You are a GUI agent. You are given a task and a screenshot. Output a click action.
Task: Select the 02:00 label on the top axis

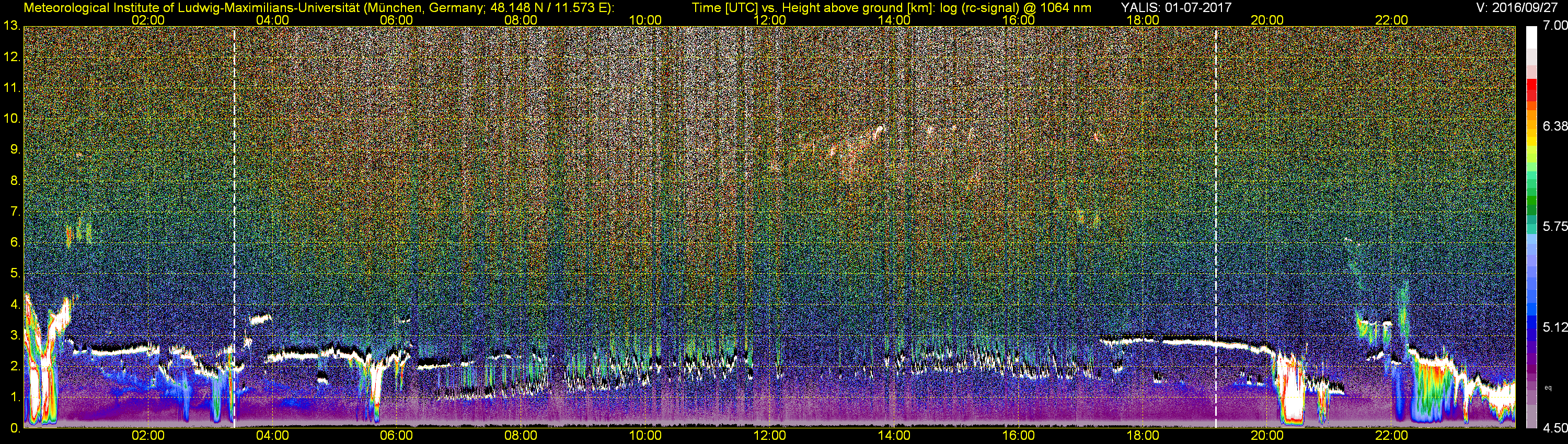(148, 20)
